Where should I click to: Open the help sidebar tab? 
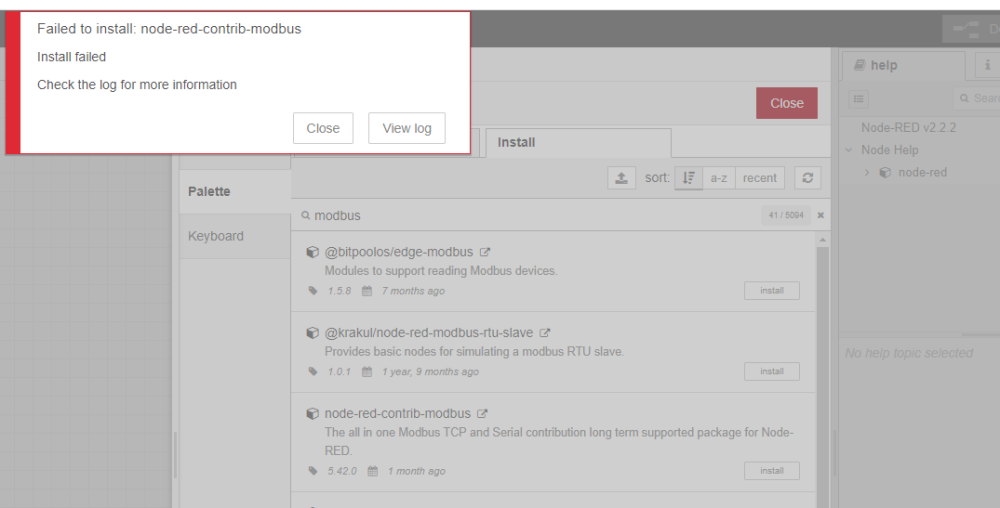point(904,65)
